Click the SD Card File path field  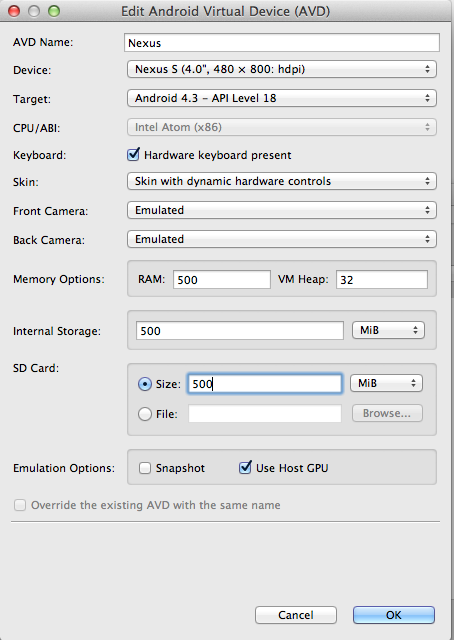tap(265, 413)
